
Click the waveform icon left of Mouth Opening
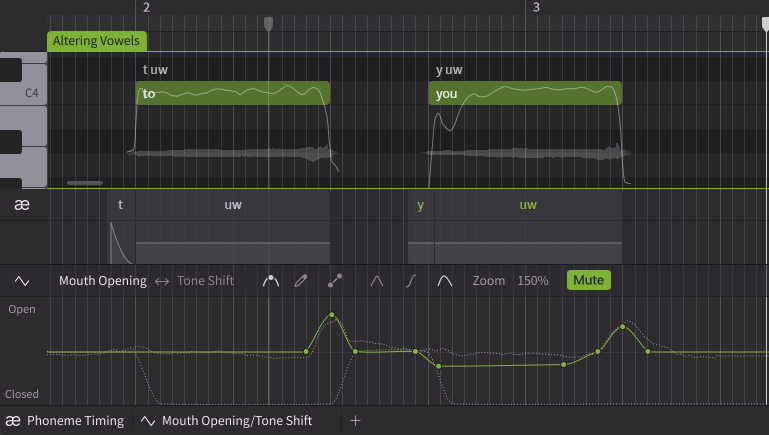pyautogui.click(x=22, y=281)
